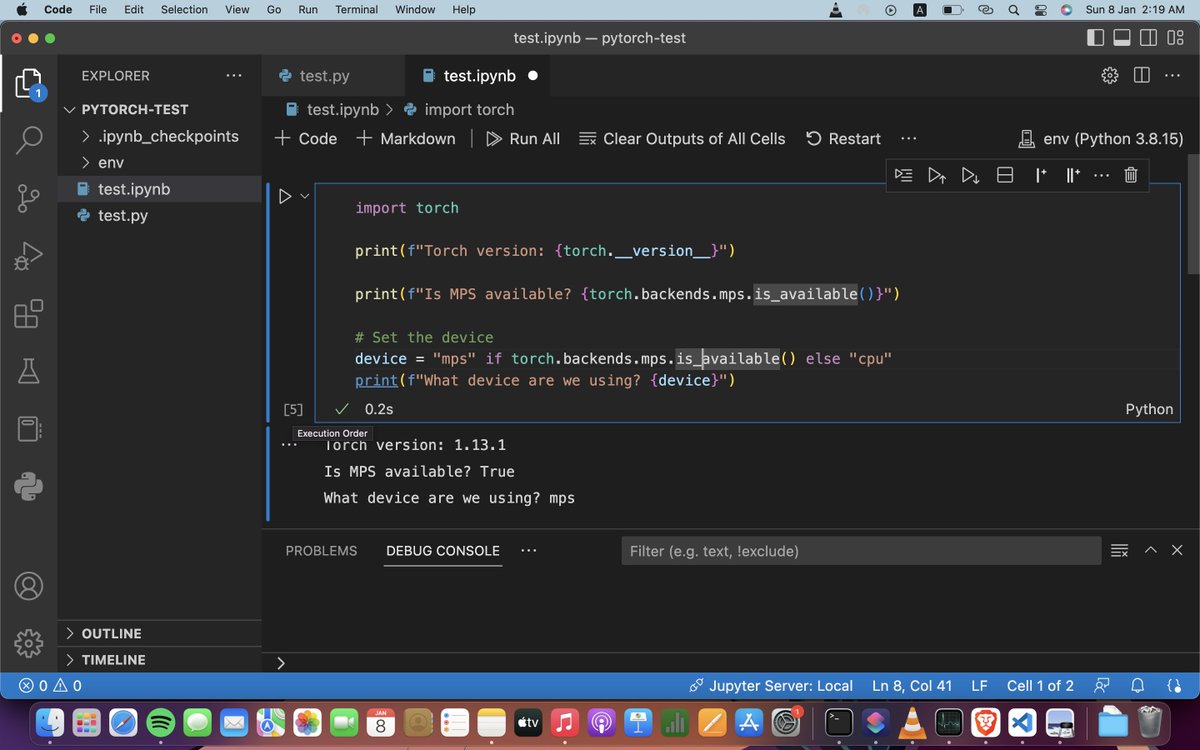Screen dimensions: 1200x750
Task: Open the Accounts menu in activity bar
Action: pos(29,586)
